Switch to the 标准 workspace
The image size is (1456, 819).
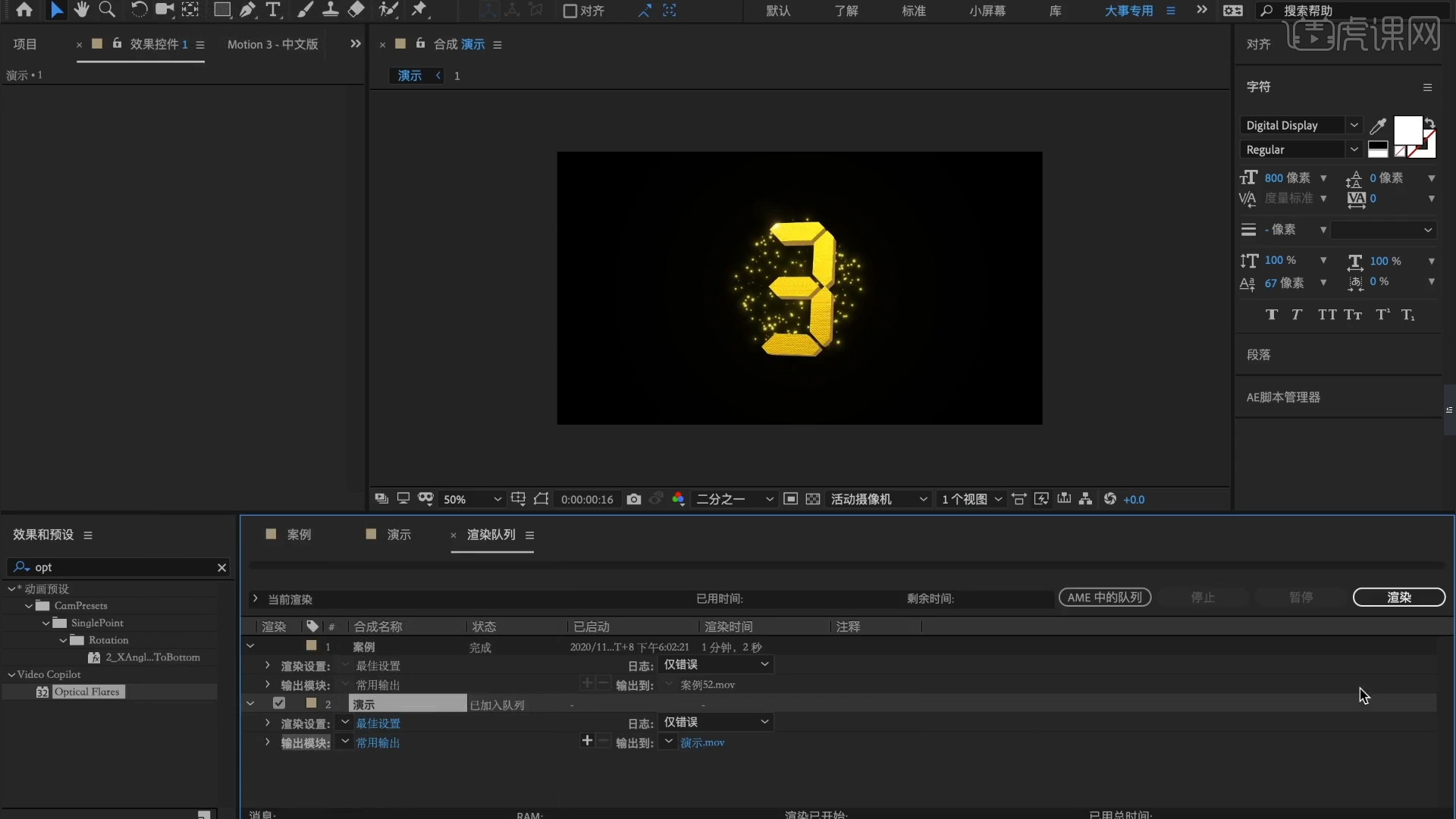(x=914, y=11)
